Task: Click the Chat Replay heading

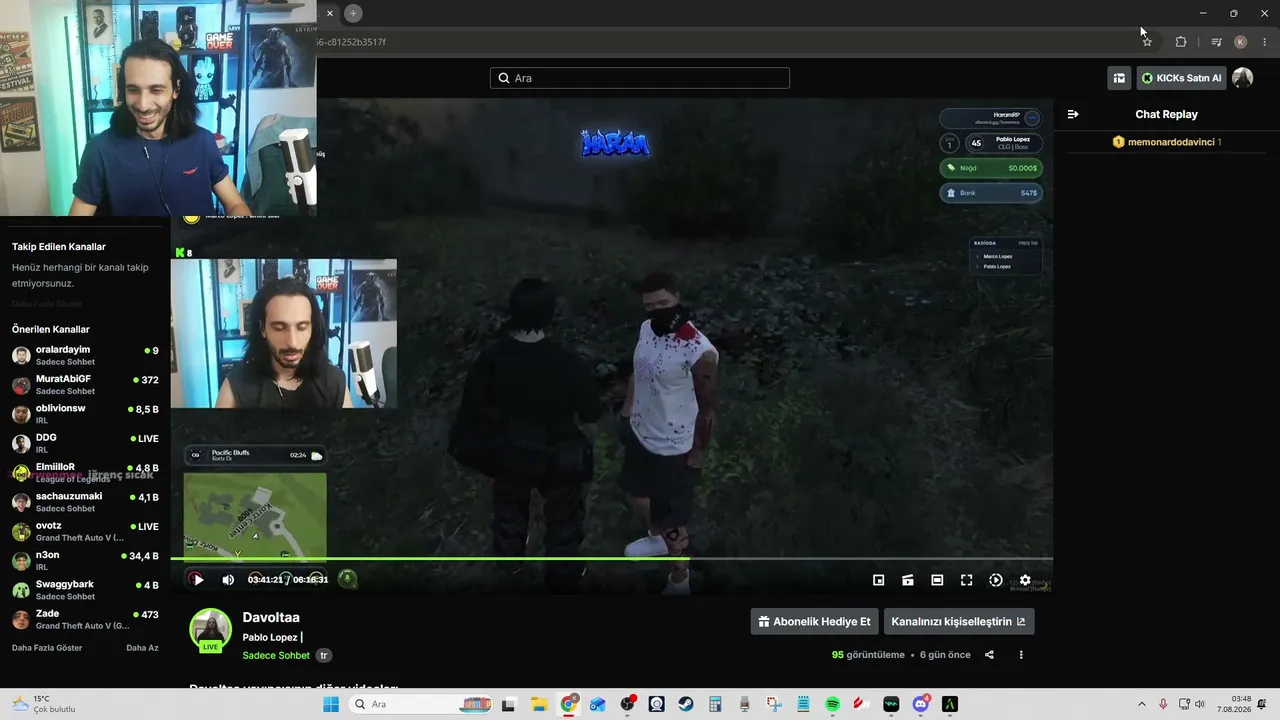Action: [1166, 114]
